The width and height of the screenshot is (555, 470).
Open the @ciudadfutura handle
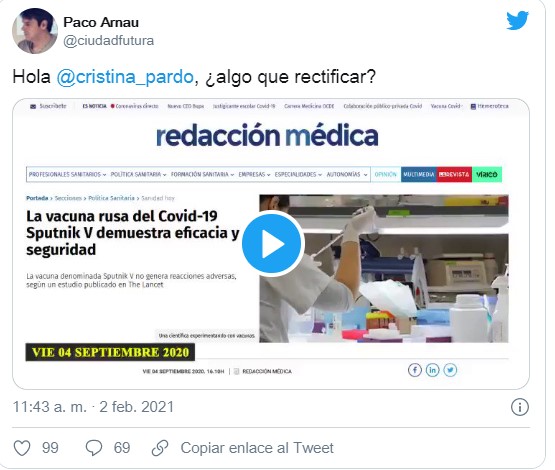[x=108, y=40]
